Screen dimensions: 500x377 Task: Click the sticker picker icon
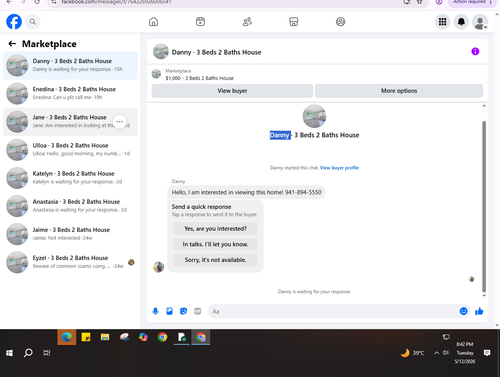(x=183, y=311)
